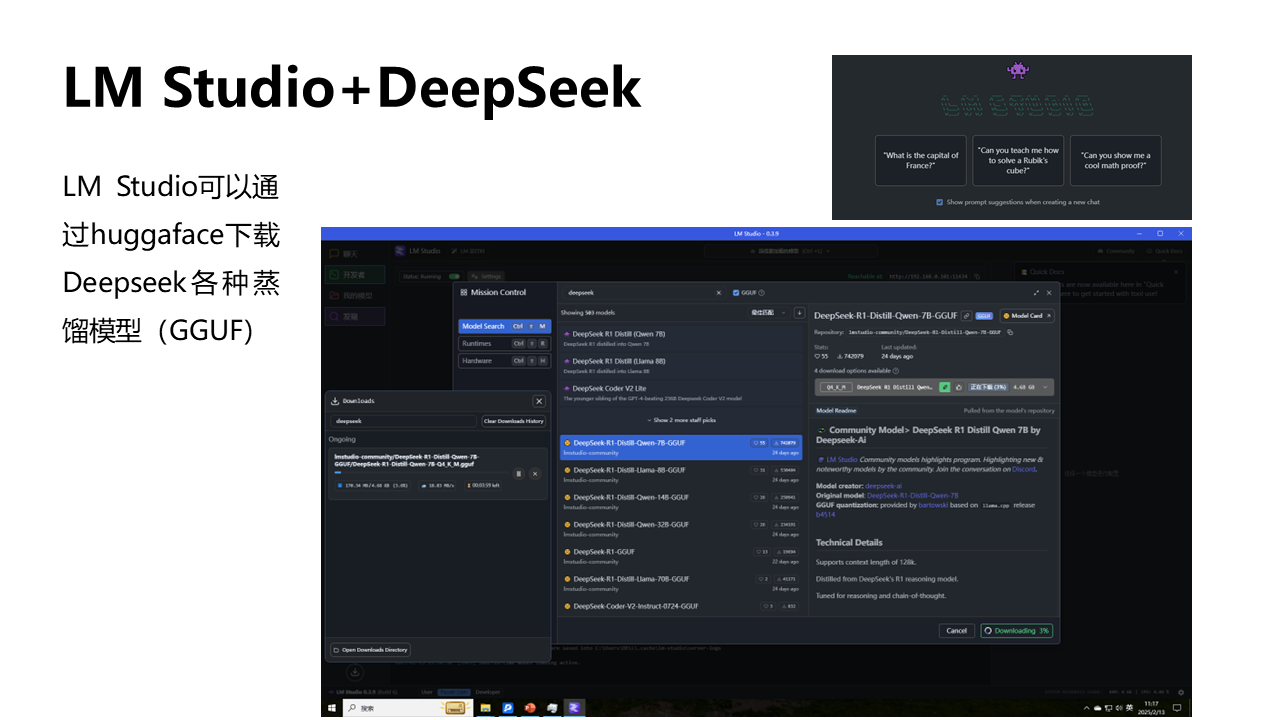Select DeepSeek-R1-Distill-Llama-8B-GGUF result
Screen dimensions: 1280x720
coord(682,474)
